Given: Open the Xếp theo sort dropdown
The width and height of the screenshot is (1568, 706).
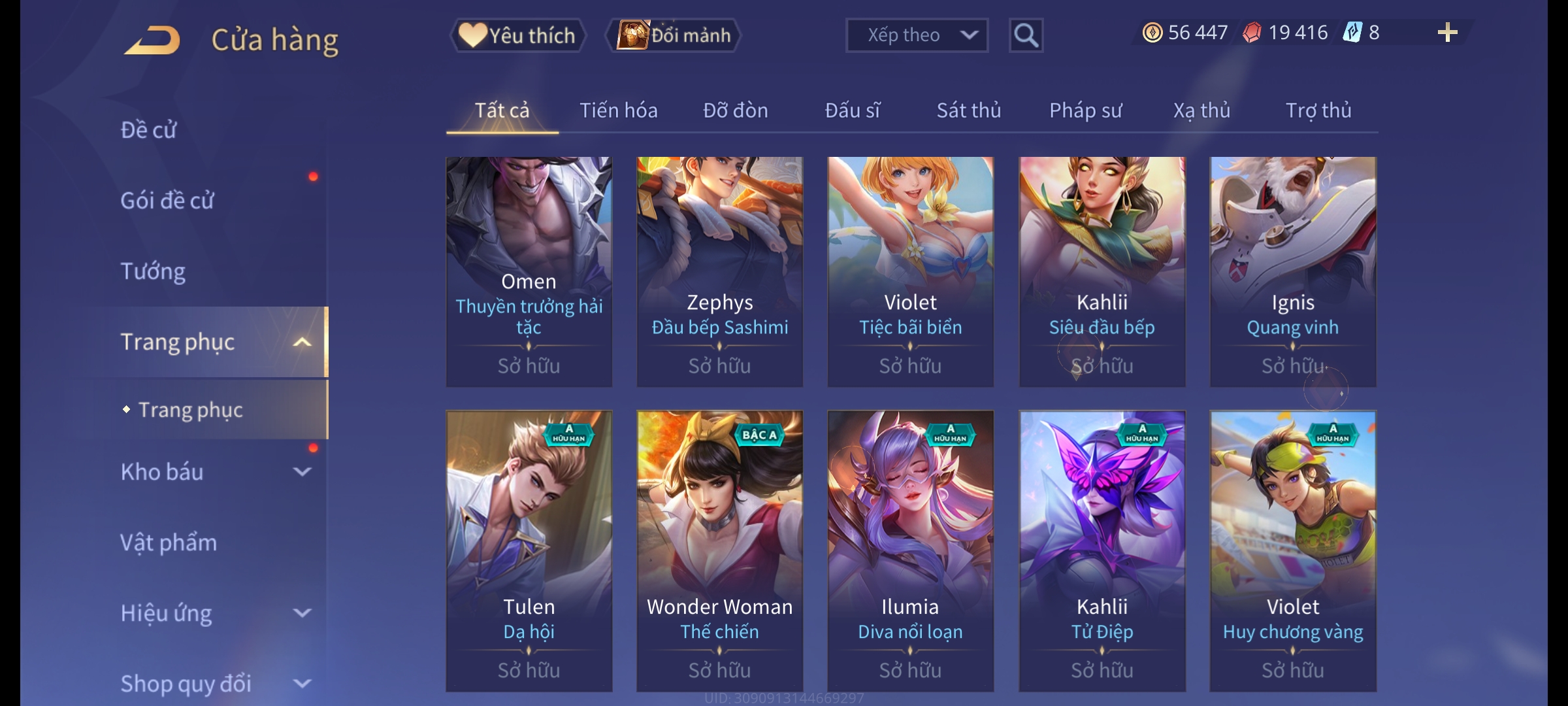Looking at the screenshot, I should [x=917, y=35].
